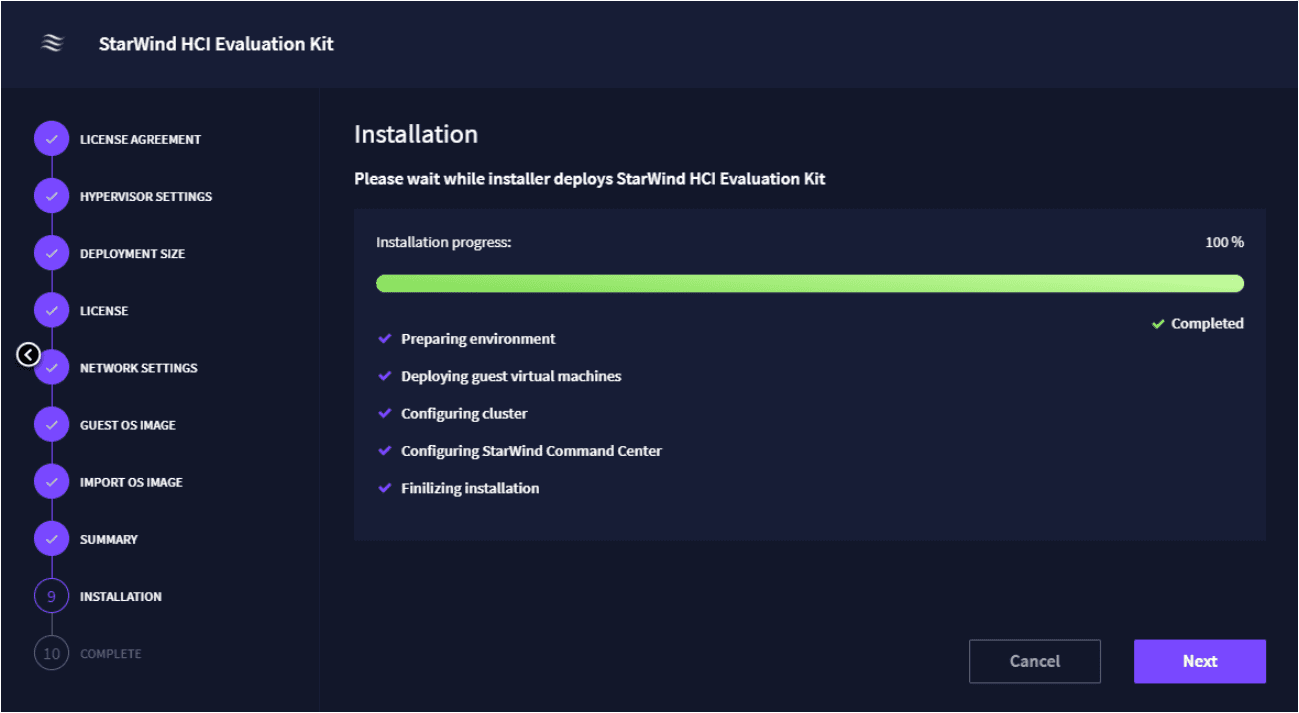This screenshot has width=1299, height=713.
Task: Click the step 9 Installation circle
Action: pos(51,596)
